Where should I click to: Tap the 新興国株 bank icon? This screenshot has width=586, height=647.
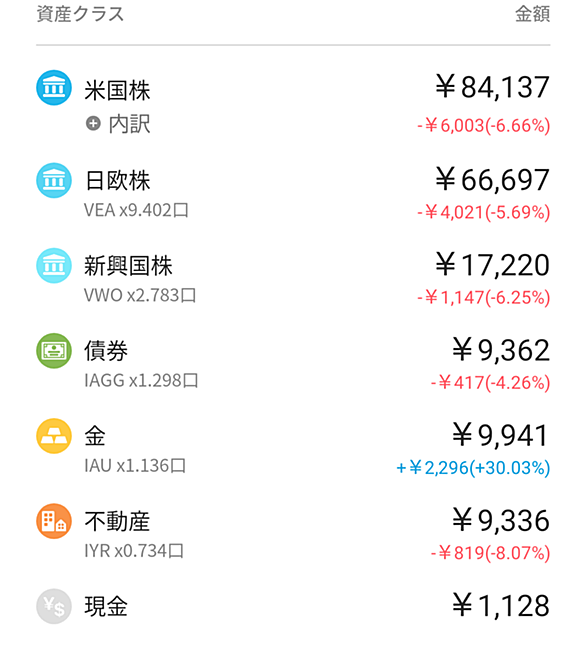coord(54,265)
